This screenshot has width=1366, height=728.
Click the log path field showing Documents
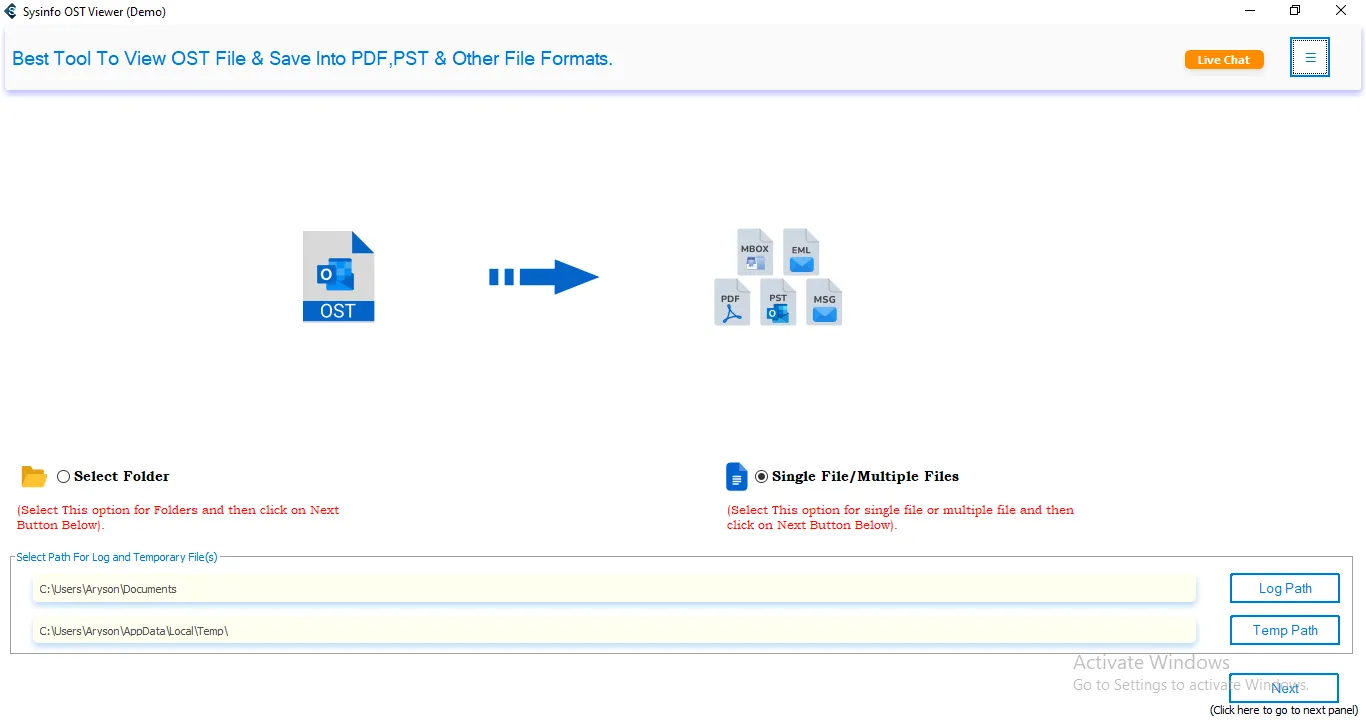(614, 589)
